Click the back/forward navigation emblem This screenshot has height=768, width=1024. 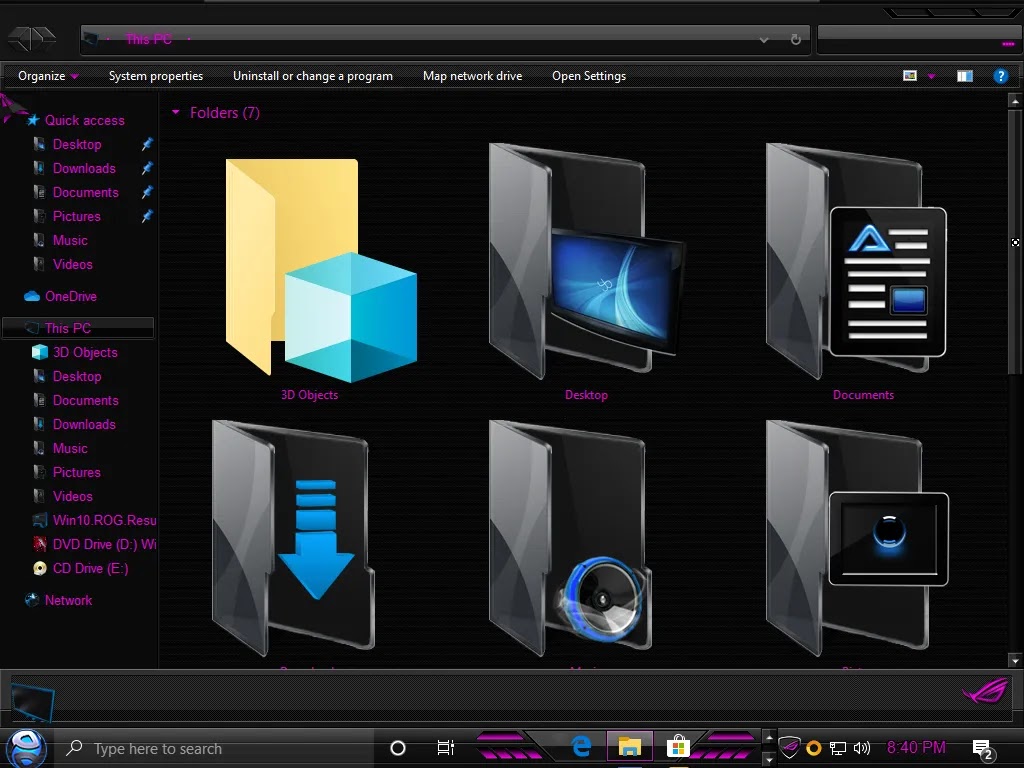click(x=32, y=39)
